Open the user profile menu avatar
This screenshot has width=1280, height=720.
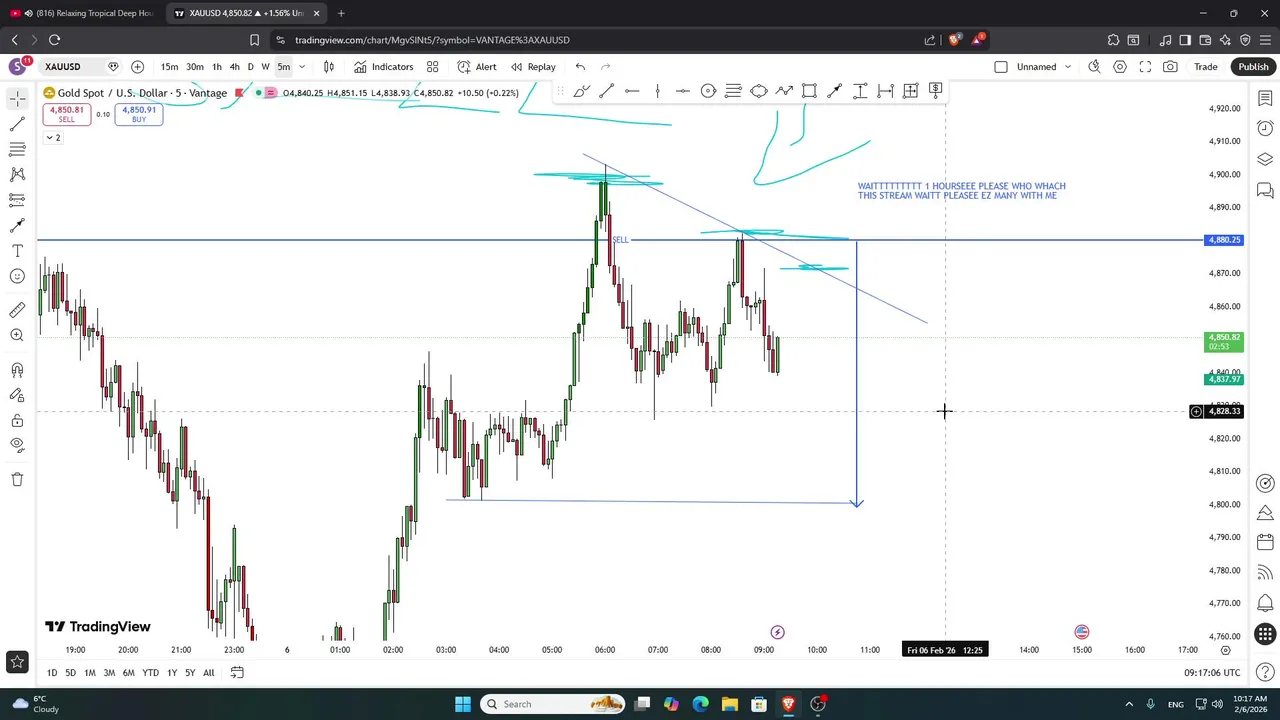tap(17, 67)
